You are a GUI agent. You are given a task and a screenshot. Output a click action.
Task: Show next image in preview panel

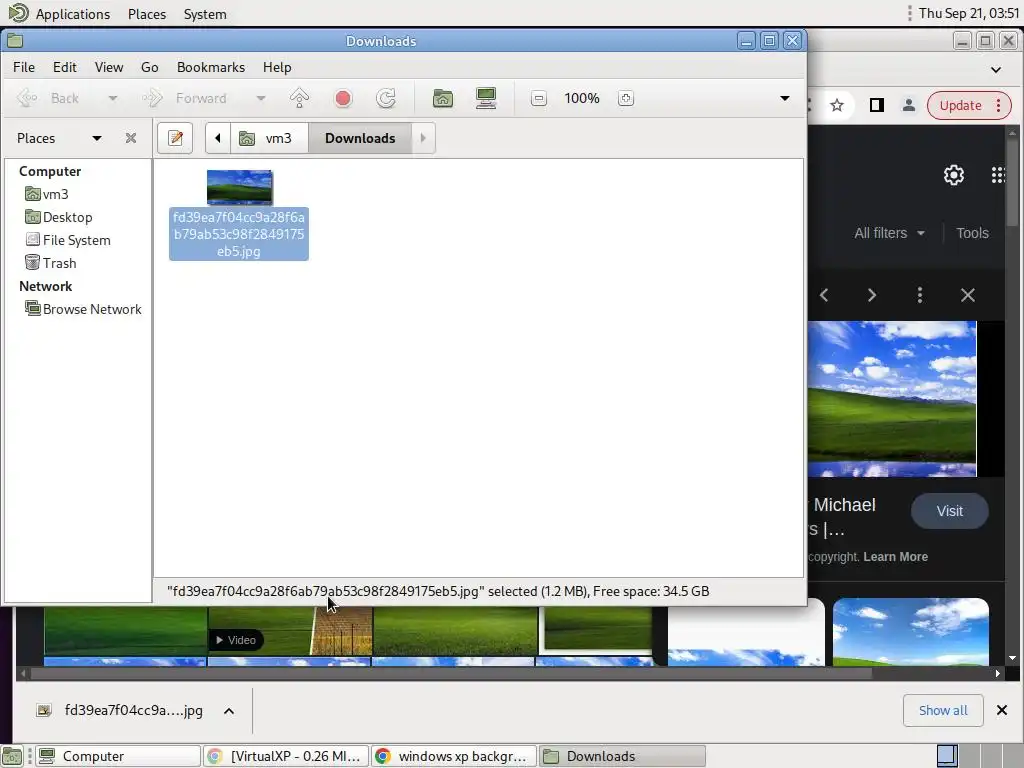coord(872,295)
